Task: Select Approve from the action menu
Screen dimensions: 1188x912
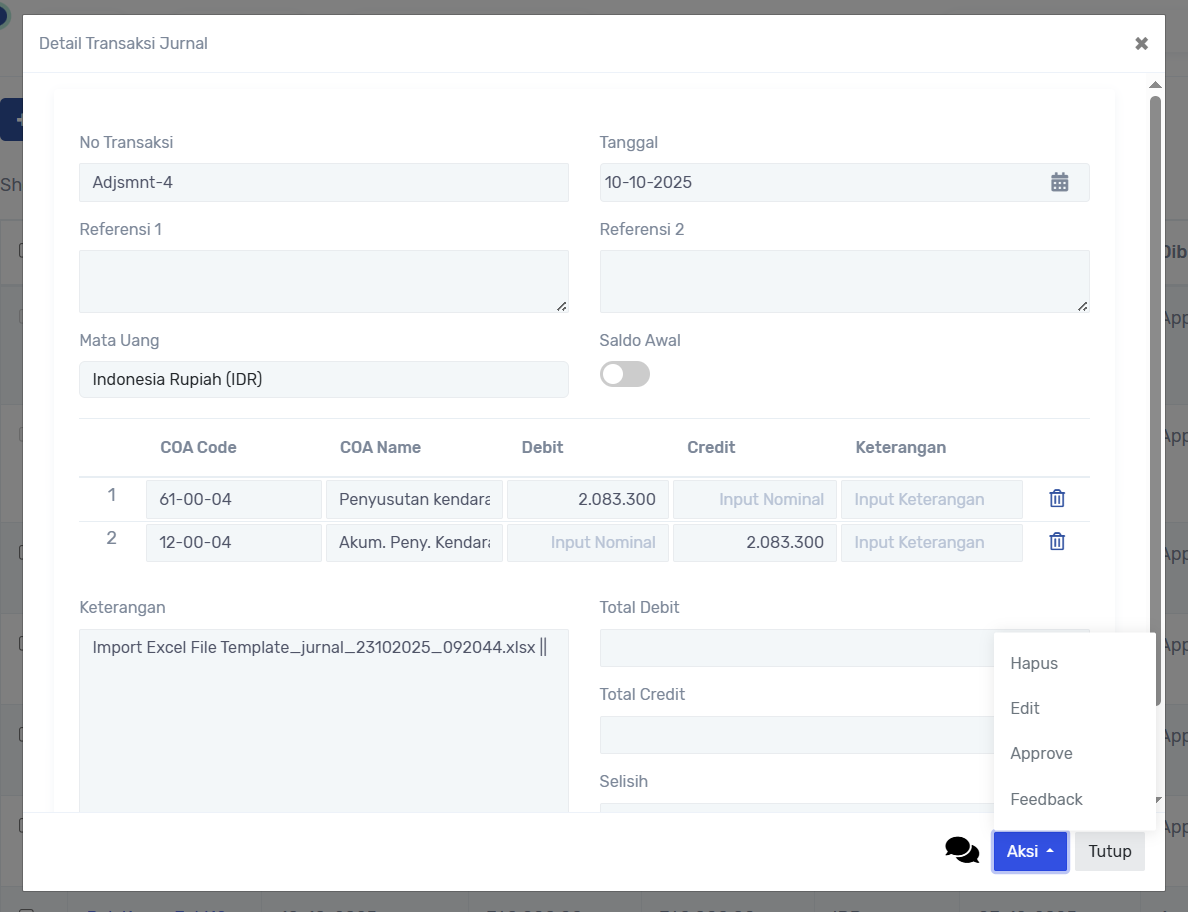Action: tap(1041, 753)
